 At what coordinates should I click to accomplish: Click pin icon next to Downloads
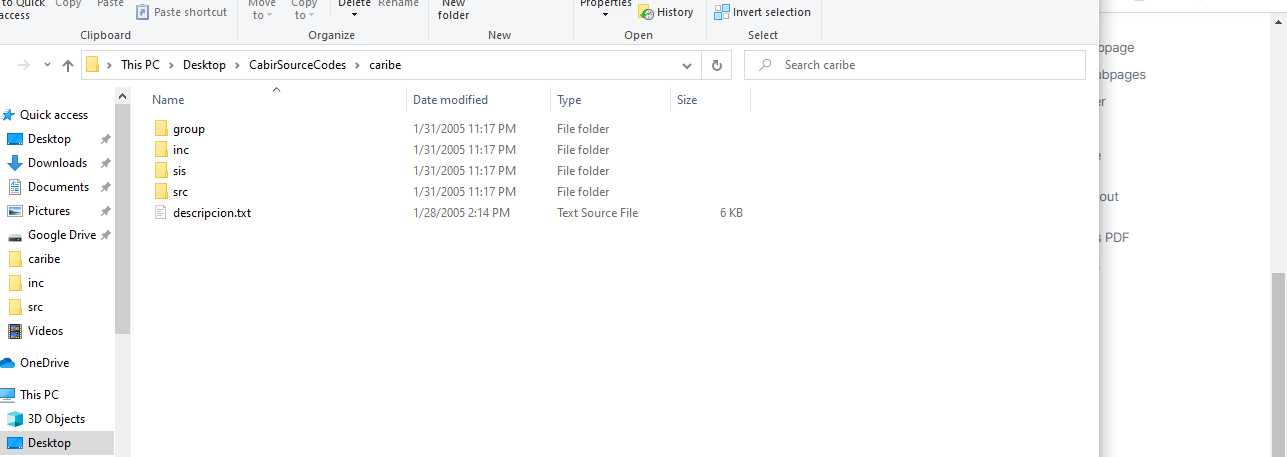coord(105,163)
